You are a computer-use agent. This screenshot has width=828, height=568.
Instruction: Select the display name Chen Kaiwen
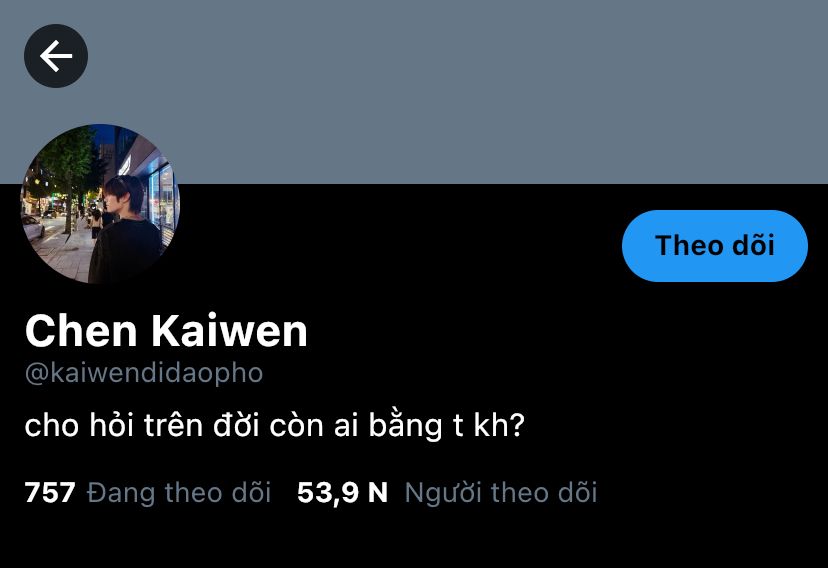pos(166,331)
